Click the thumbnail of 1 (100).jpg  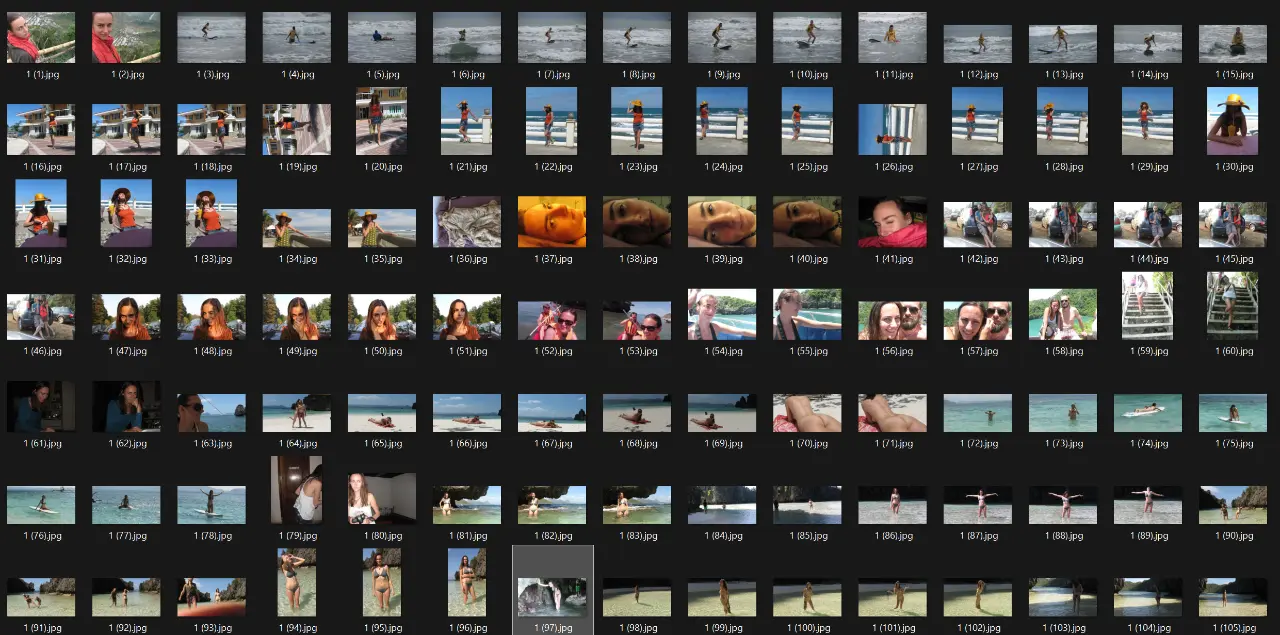coord(807,597)
